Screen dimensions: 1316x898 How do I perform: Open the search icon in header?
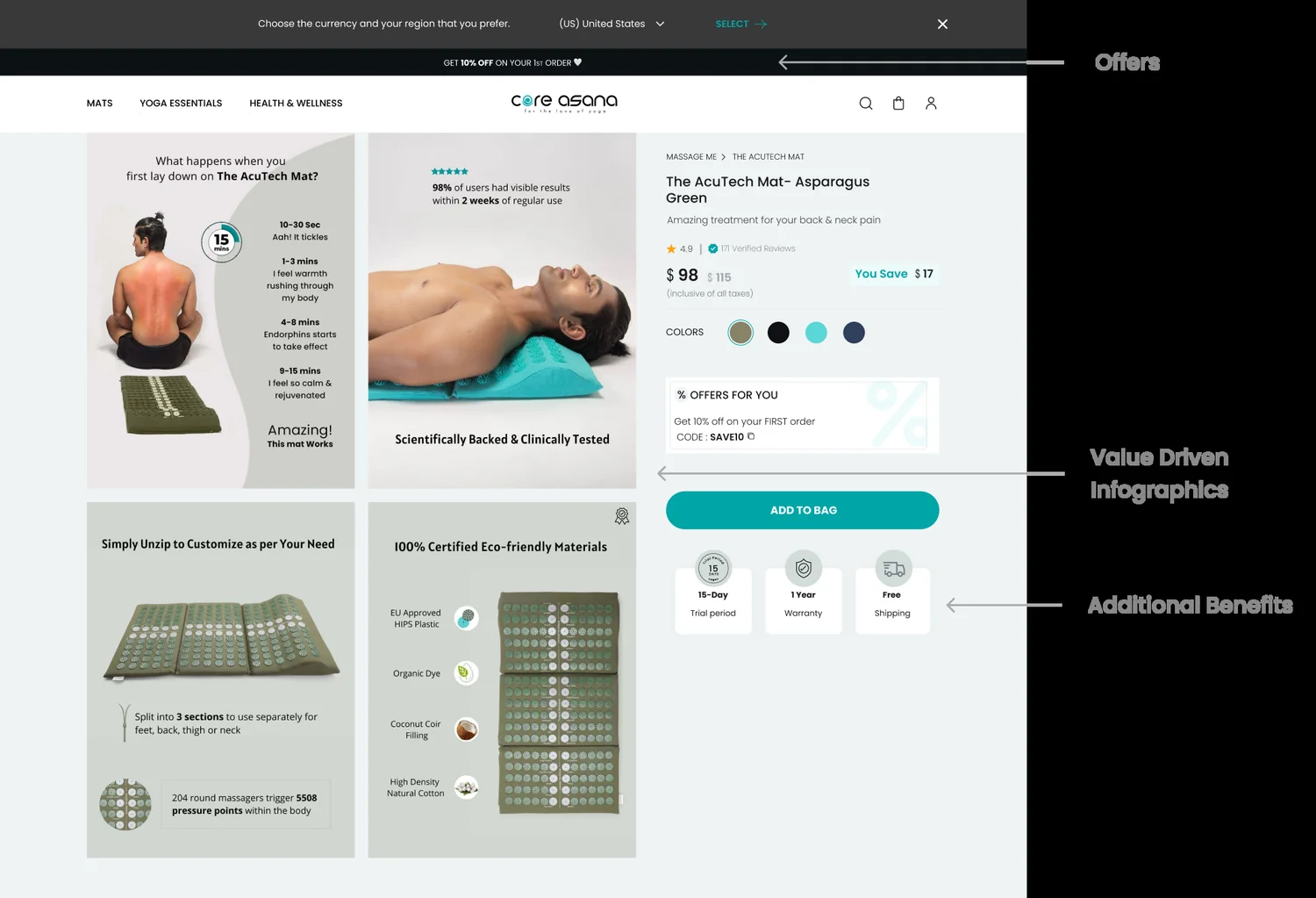(x=865, y=104)
